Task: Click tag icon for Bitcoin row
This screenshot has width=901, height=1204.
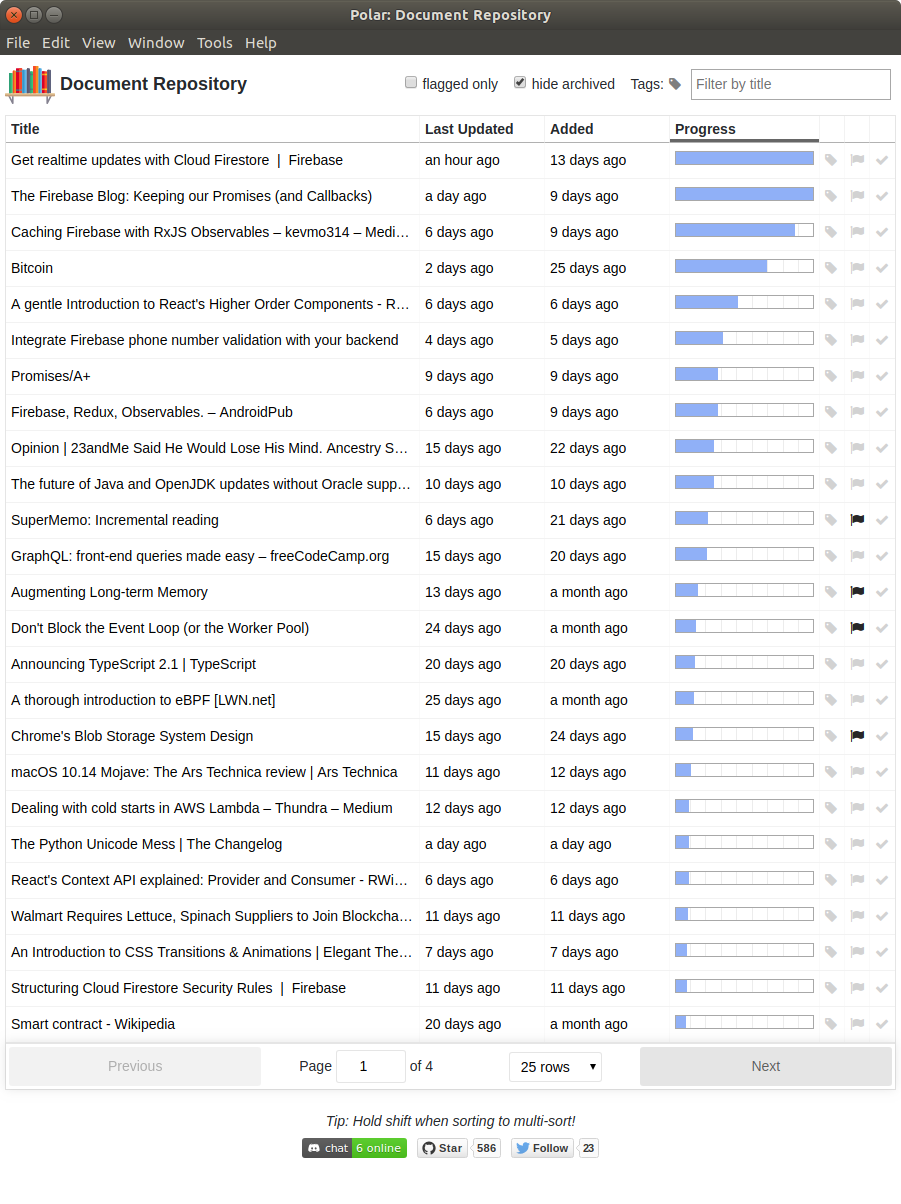Action: (x=830, y=268)
